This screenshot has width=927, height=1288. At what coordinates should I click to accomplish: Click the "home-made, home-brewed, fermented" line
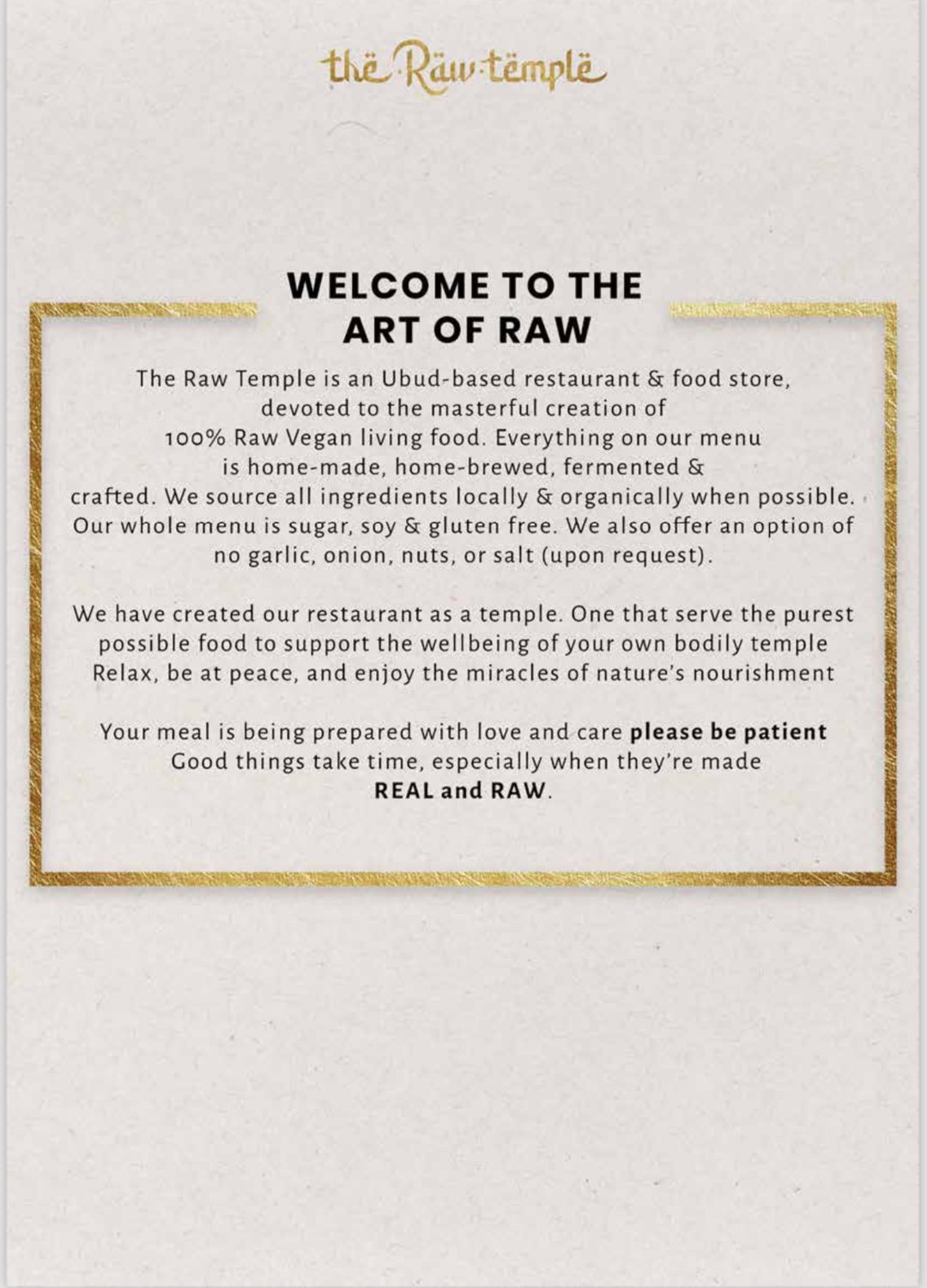(463, 467)
